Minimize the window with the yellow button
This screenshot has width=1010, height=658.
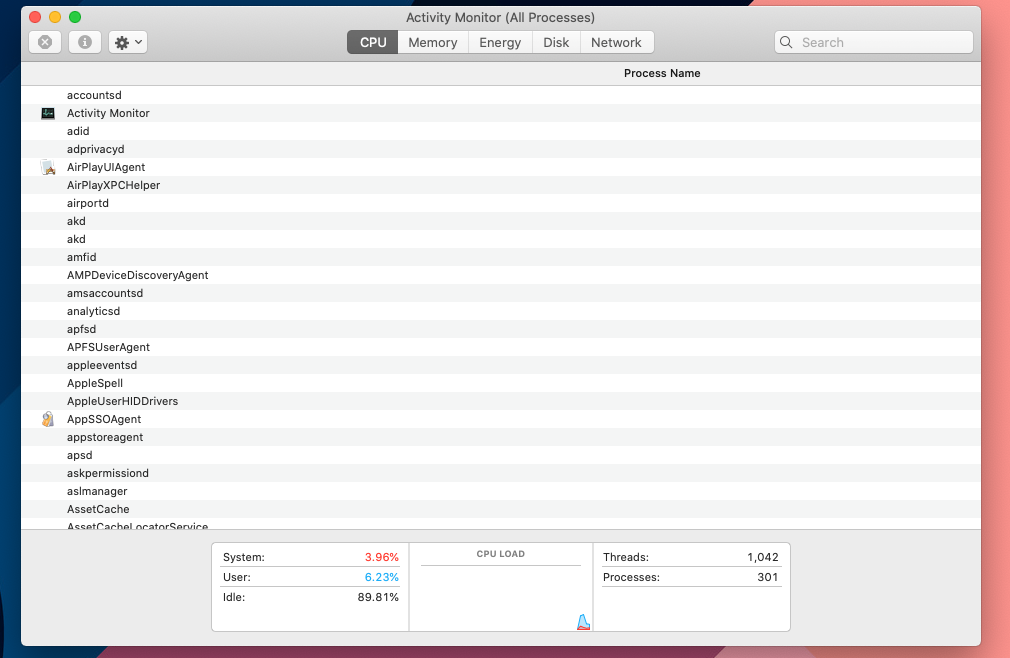click(x=55, y=17)
